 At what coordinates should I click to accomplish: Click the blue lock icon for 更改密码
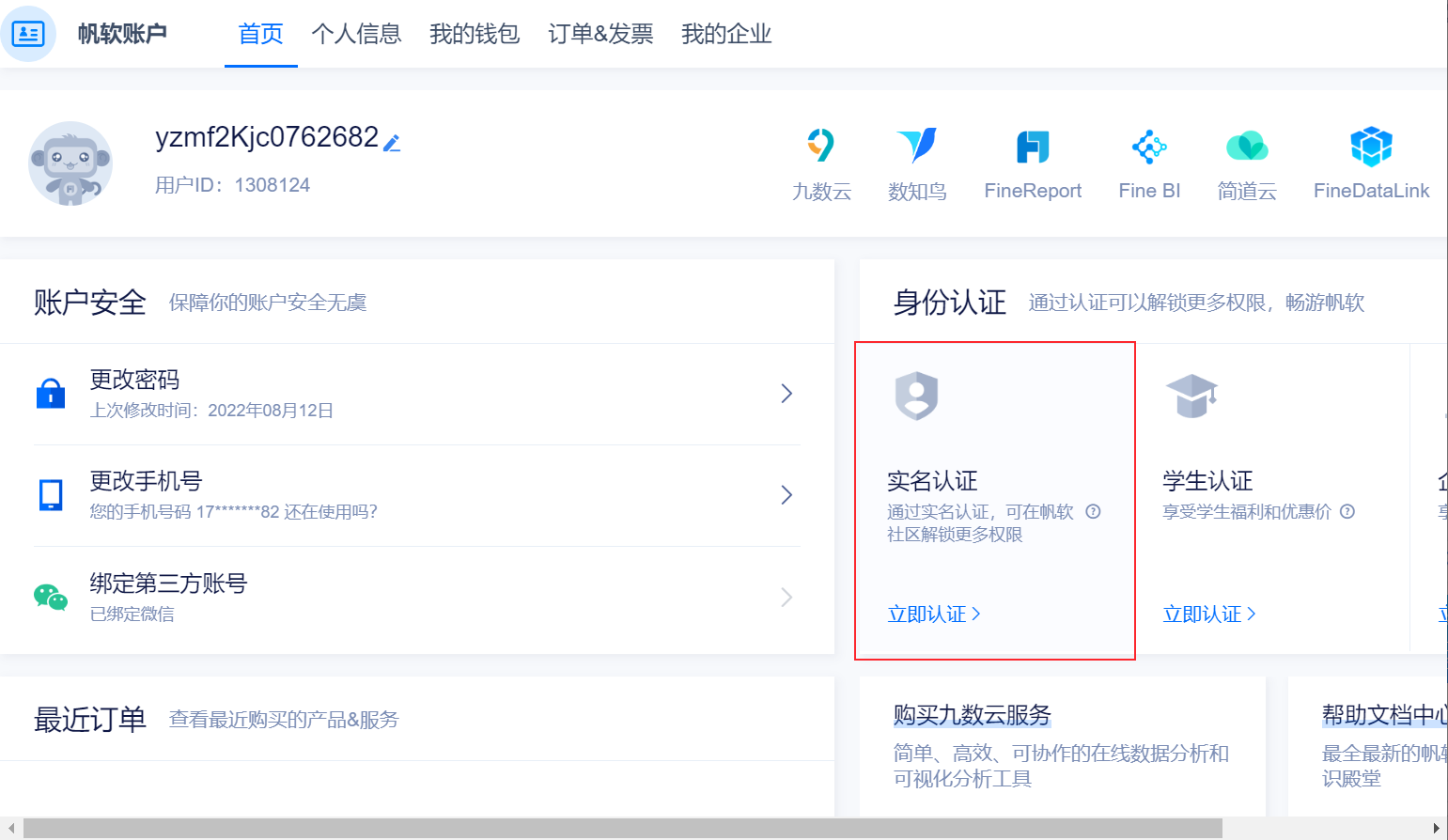point(51,393)
